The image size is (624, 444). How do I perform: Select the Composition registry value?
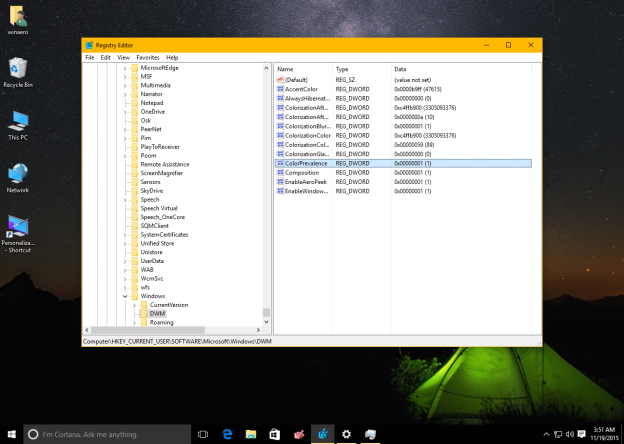pyautogui.click(x=302, y=173)
